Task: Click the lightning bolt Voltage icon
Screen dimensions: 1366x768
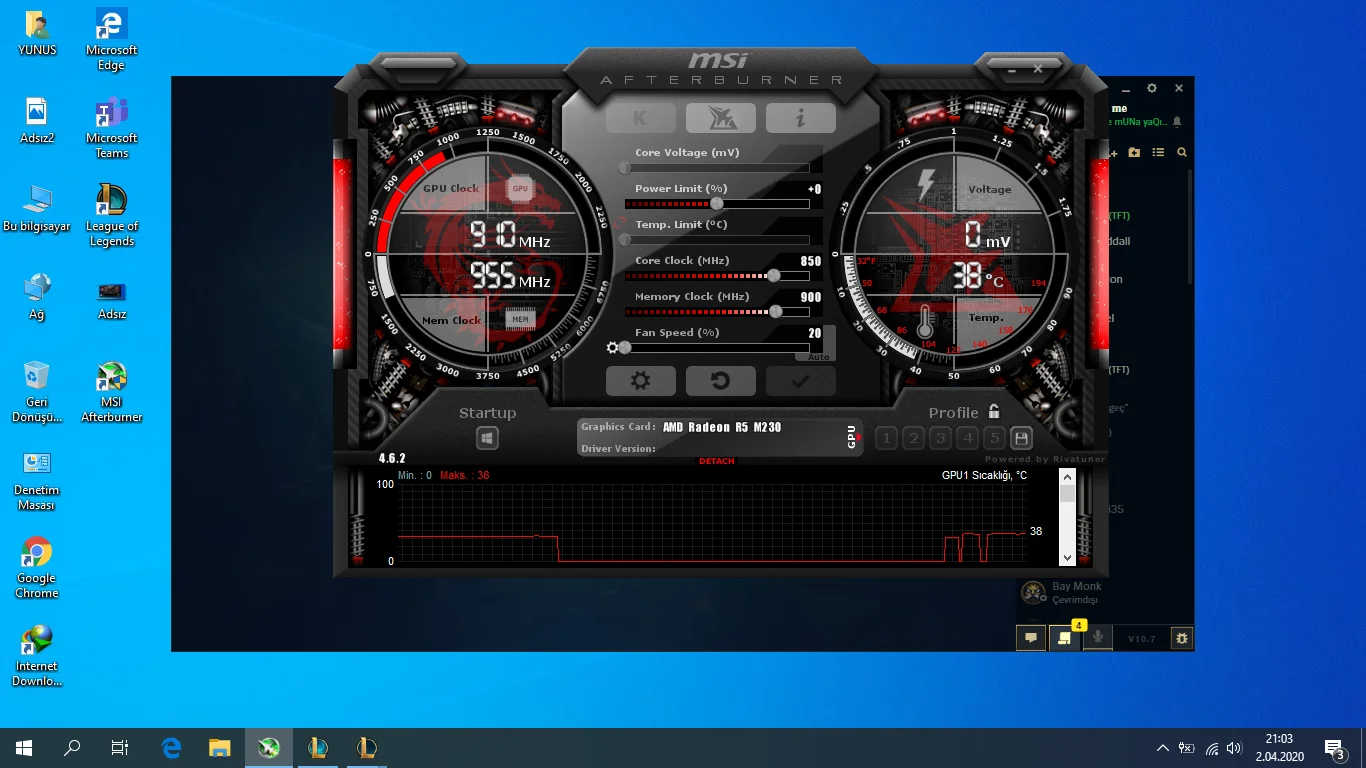Action: coord(927,186)
